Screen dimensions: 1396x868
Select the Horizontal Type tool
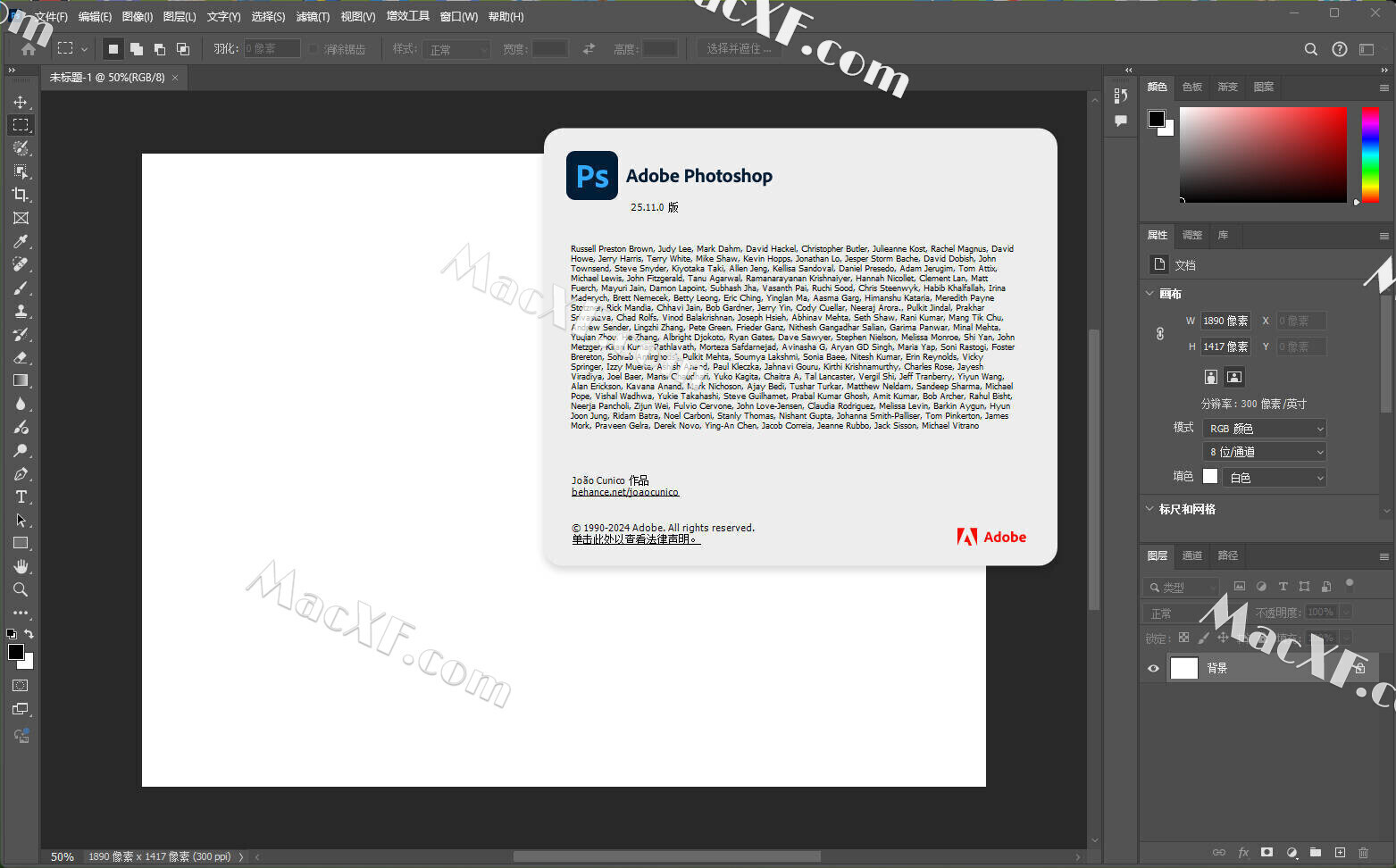coord(21,497)
